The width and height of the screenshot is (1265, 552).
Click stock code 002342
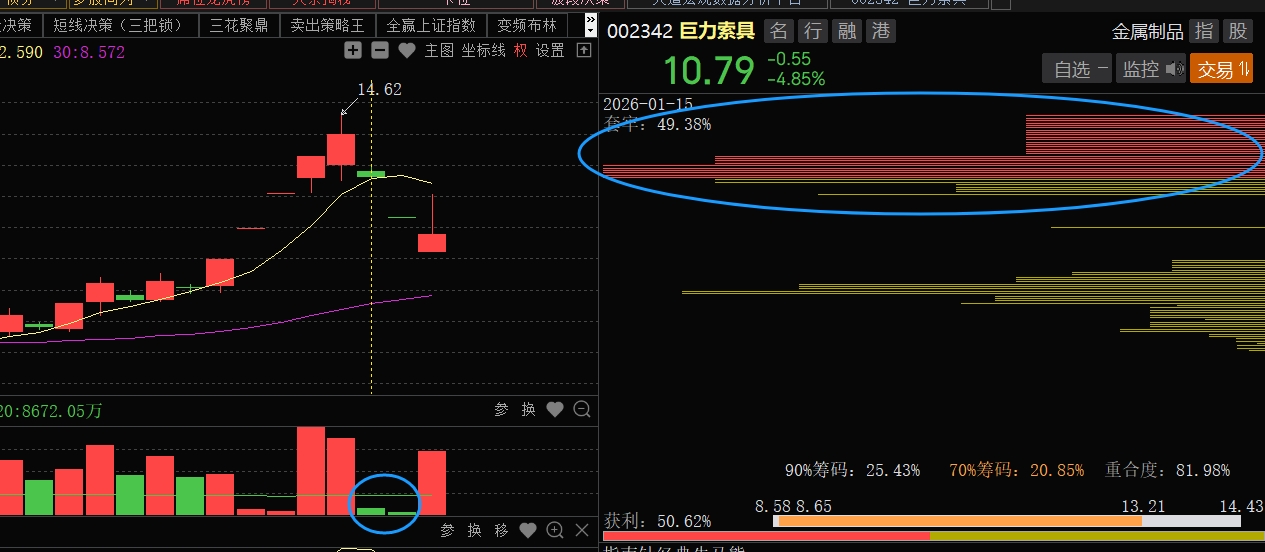639,31
